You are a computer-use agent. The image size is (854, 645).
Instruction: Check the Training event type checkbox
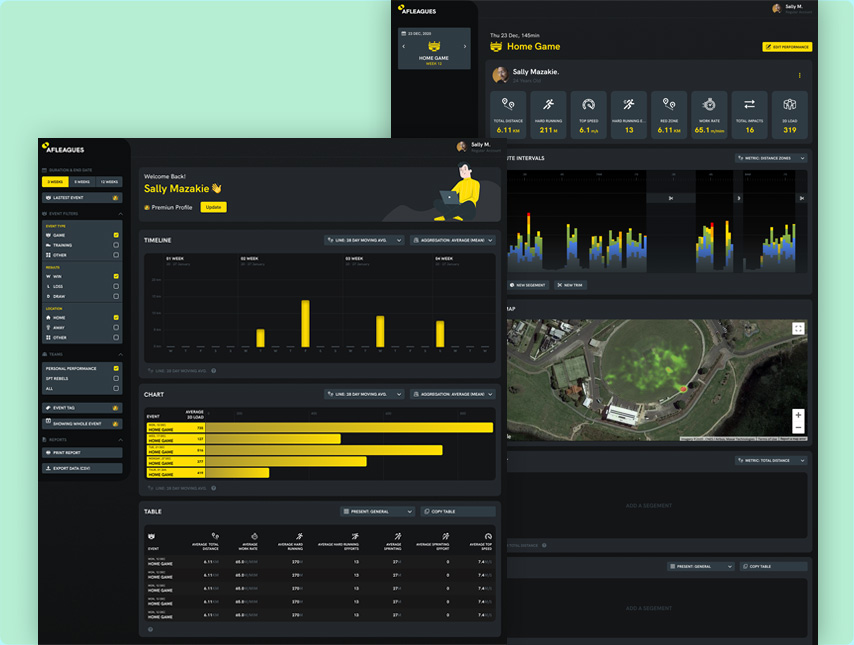(116, 245)
